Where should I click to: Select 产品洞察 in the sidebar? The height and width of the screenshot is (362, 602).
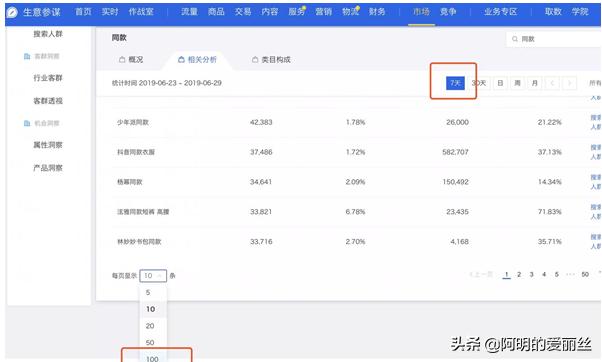48,168
